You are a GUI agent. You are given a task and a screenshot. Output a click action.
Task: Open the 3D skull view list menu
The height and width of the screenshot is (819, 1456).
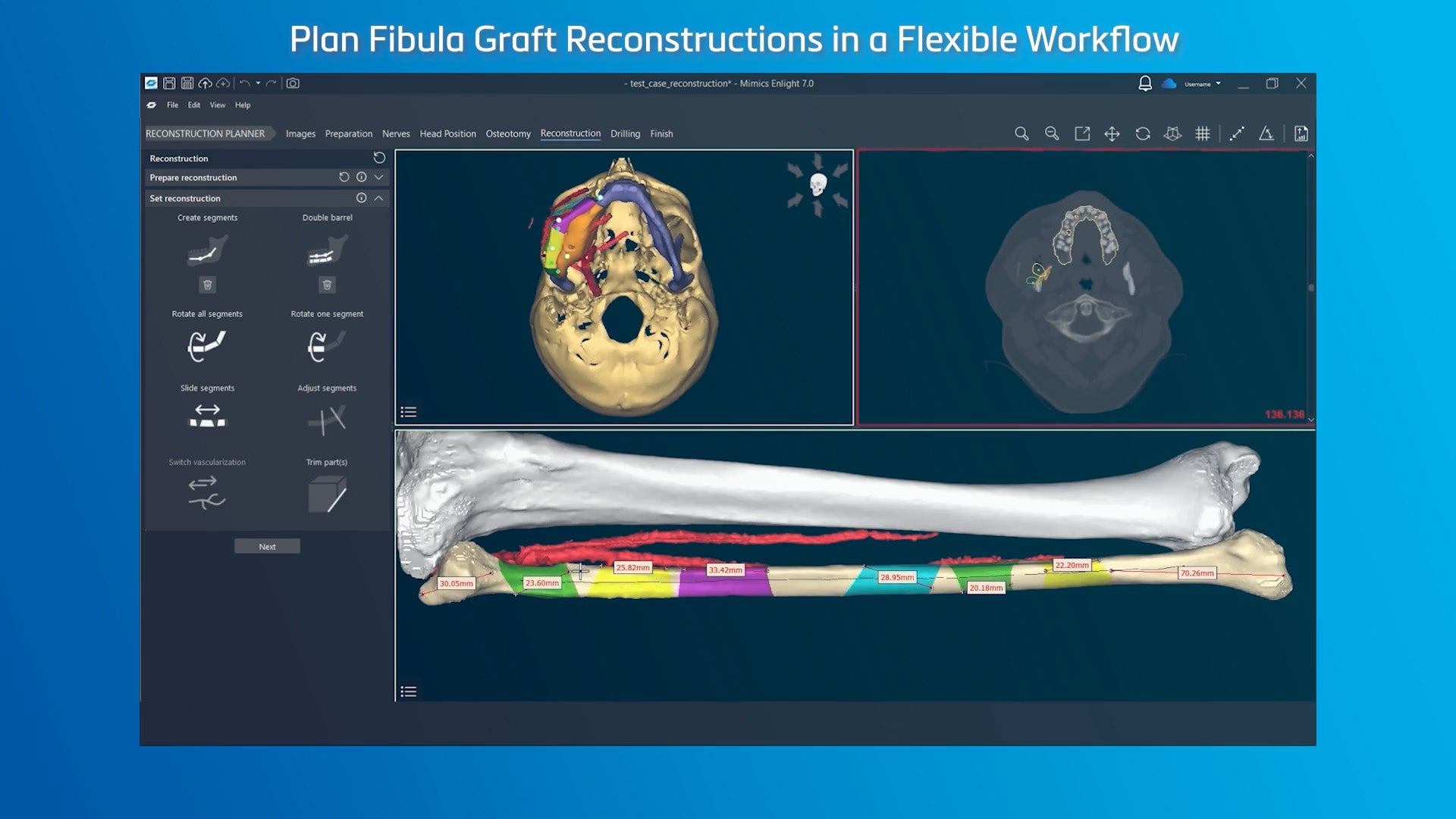(408, 412)
